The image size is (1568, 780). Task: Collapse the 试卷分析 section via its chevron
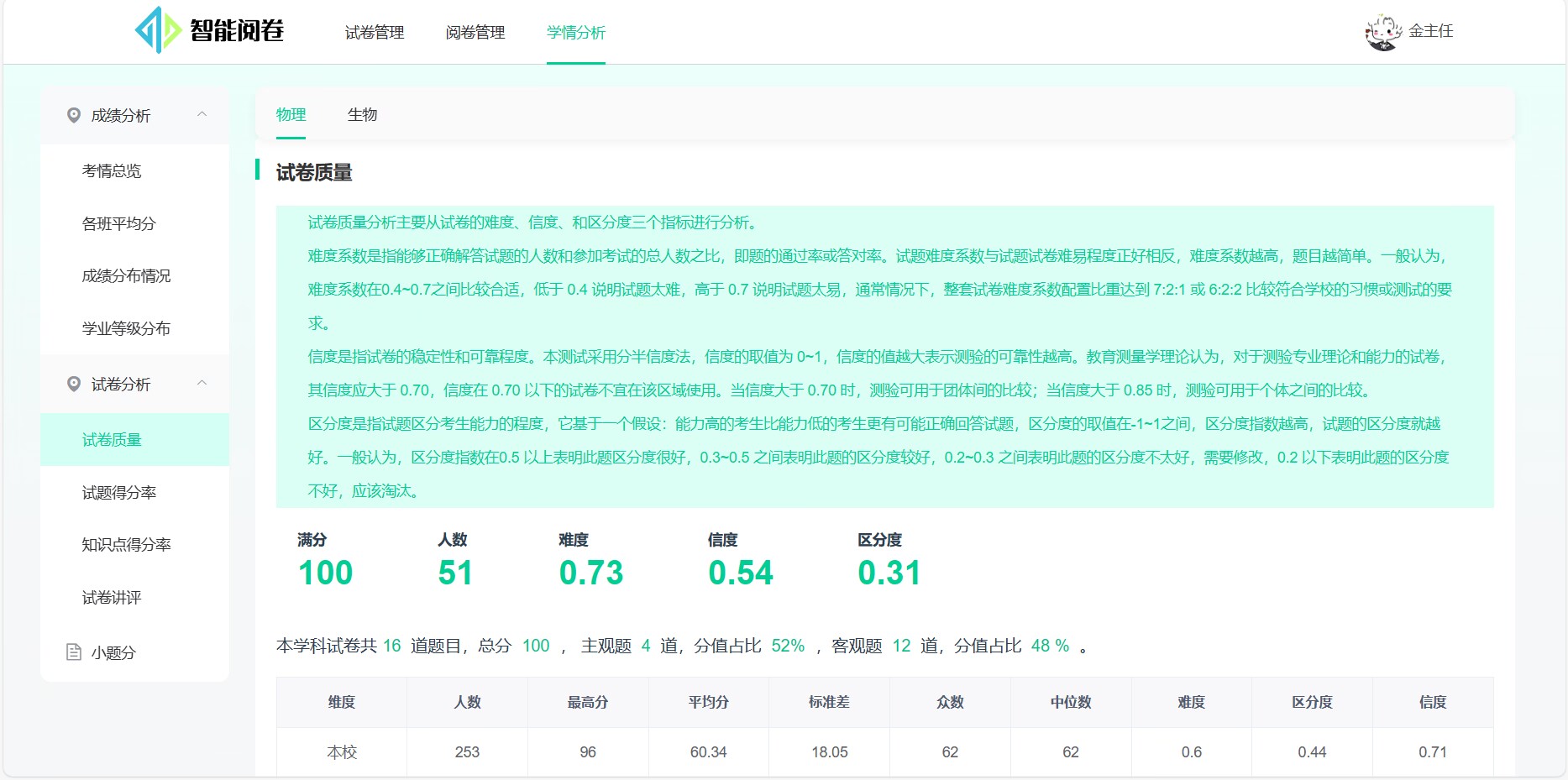202,384
